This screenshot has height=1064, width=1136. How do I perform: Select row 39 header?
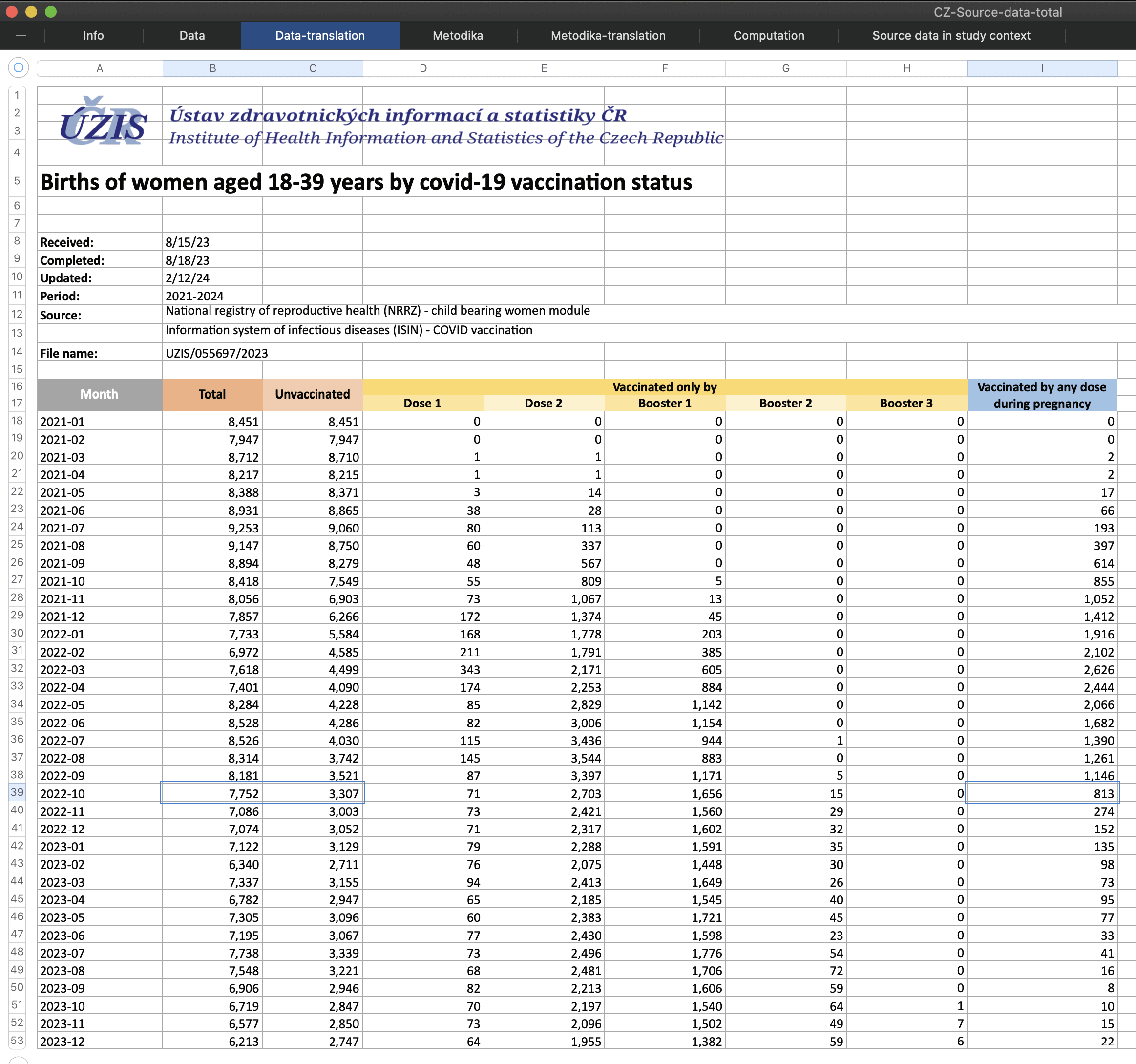[x=17, y=792]
